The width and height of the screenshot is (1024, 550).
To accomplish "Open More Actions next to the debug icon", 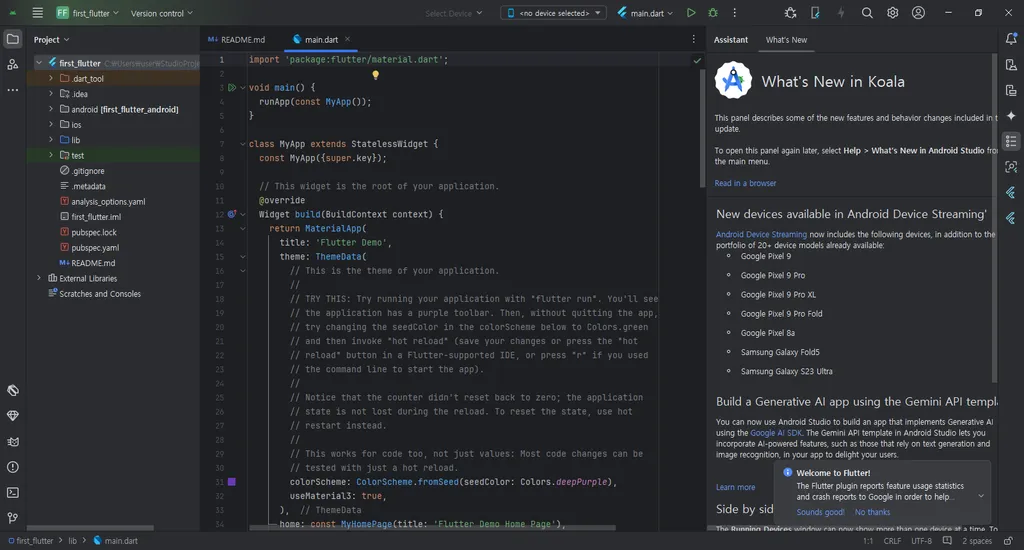I will click(735, 13).
